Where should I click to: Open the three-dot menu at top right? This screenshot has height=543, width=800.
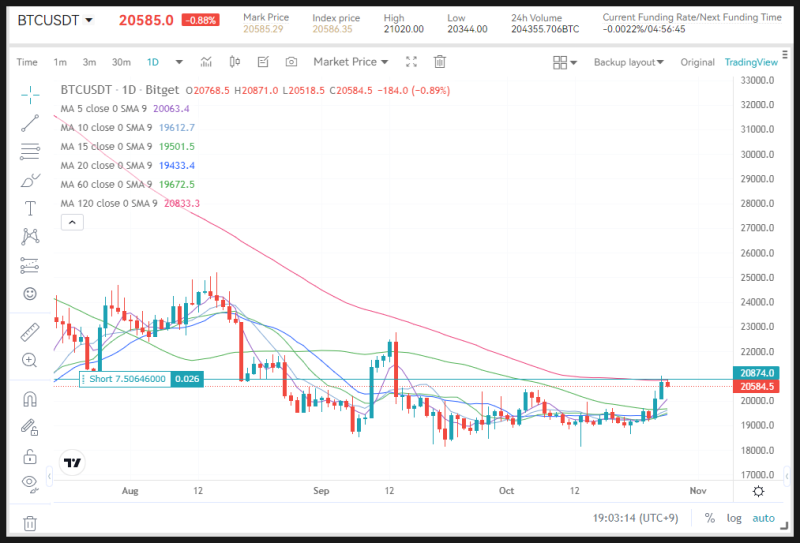785,54
